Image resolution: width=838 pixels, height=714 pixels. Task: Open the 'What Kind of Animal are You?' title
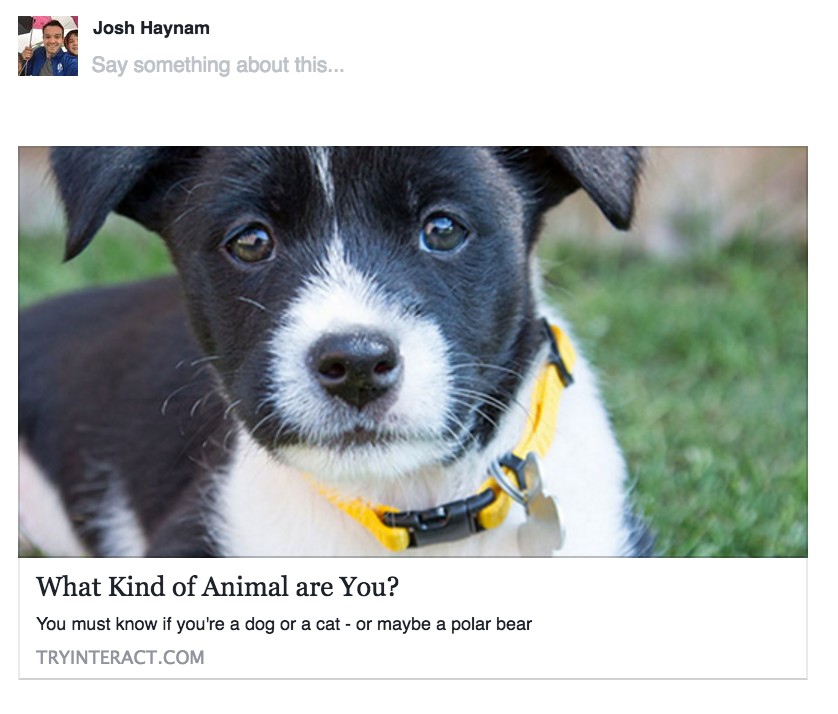click(x=218, y=586)
